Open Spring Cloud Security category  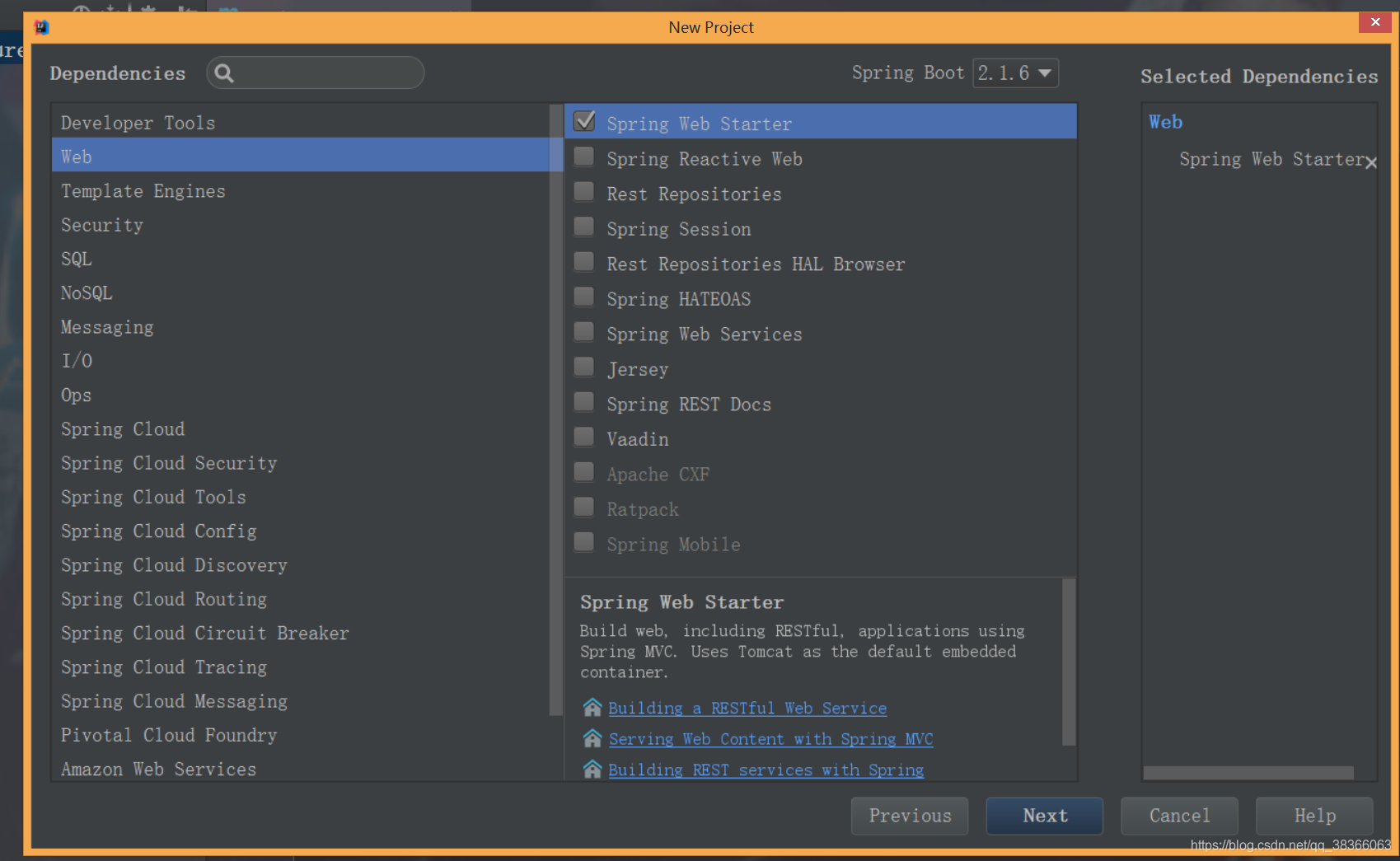300,463
